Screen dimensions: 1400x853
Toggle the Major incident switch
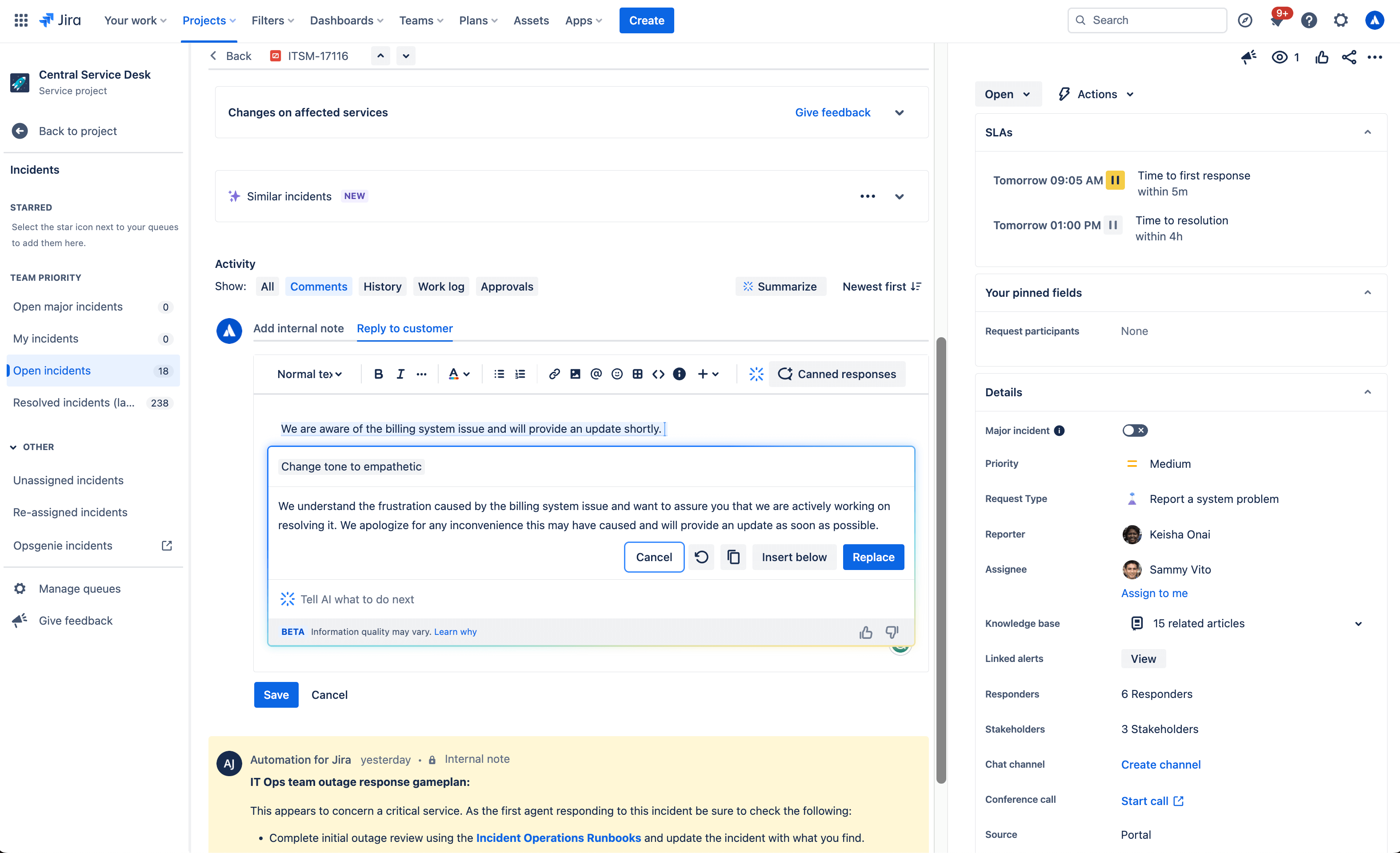pyautogui.click(x=1134, y=430)
